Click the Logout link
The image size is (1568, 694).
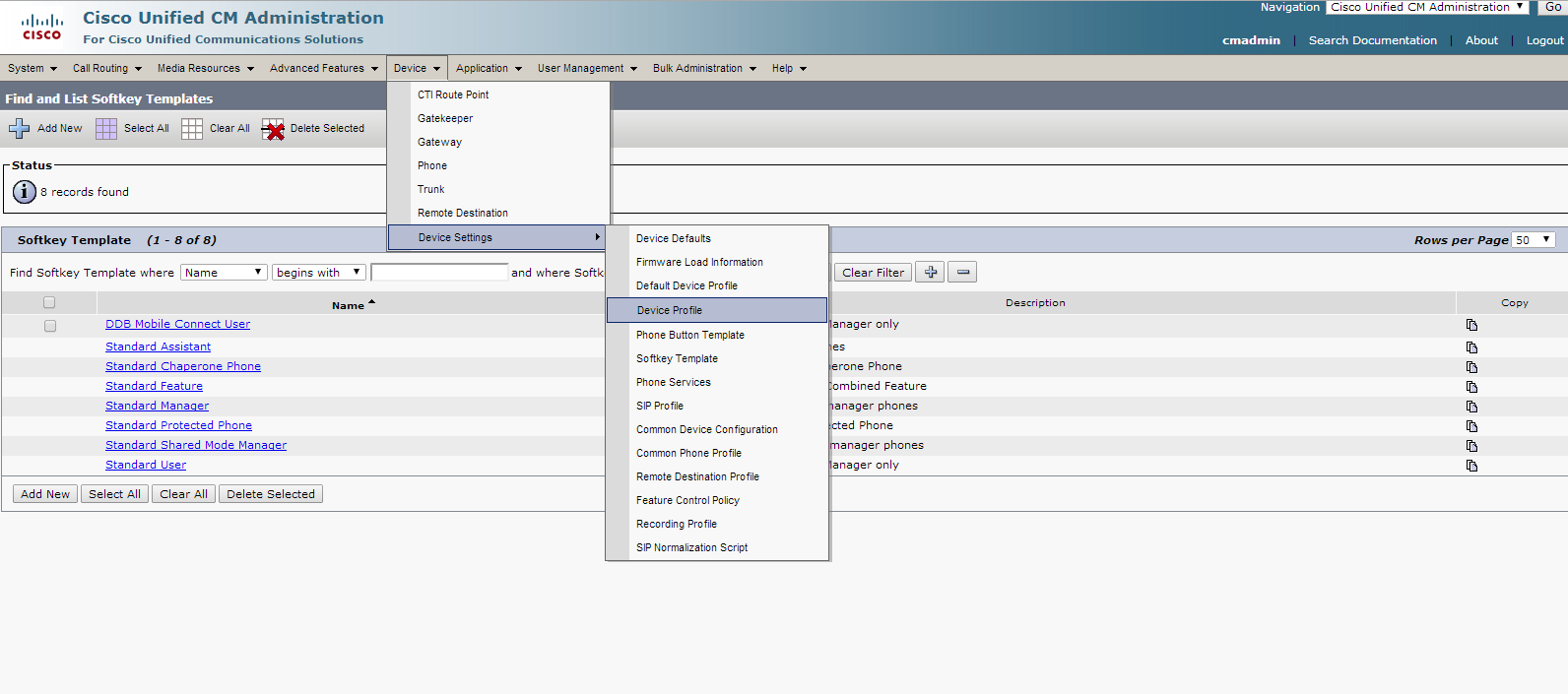(1544, 40)
